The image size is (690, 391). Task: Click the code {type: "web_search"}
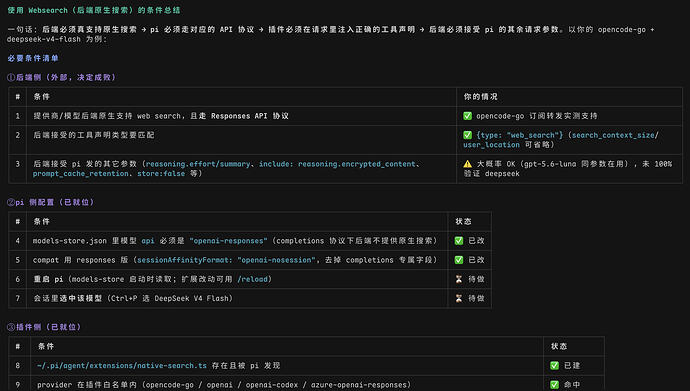tap(520, 135)
